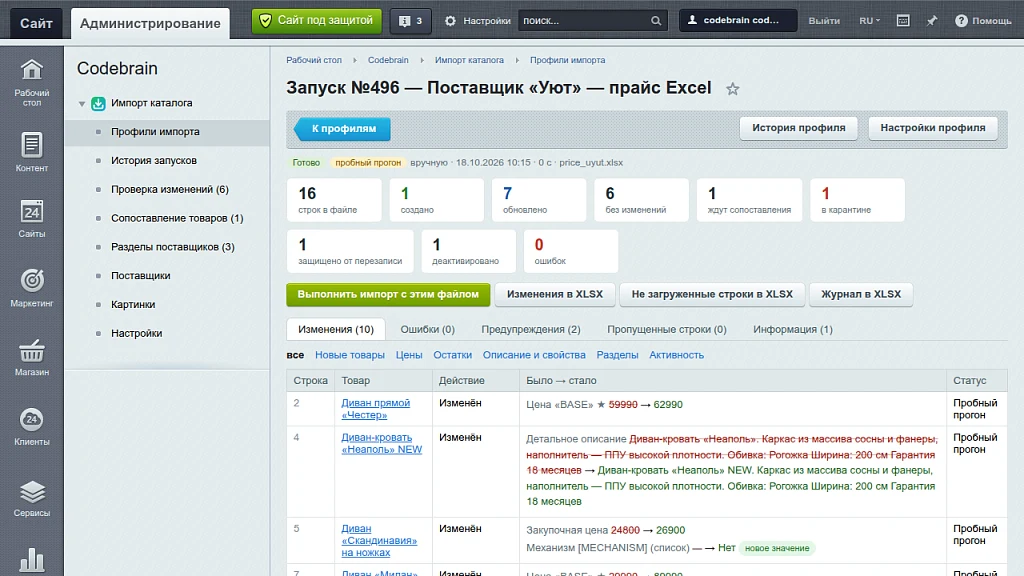Image resolution: width=1024 pixels, height=576 pixels.
Task: Click the pin panel icon
Action: click(x=932, y=21)
